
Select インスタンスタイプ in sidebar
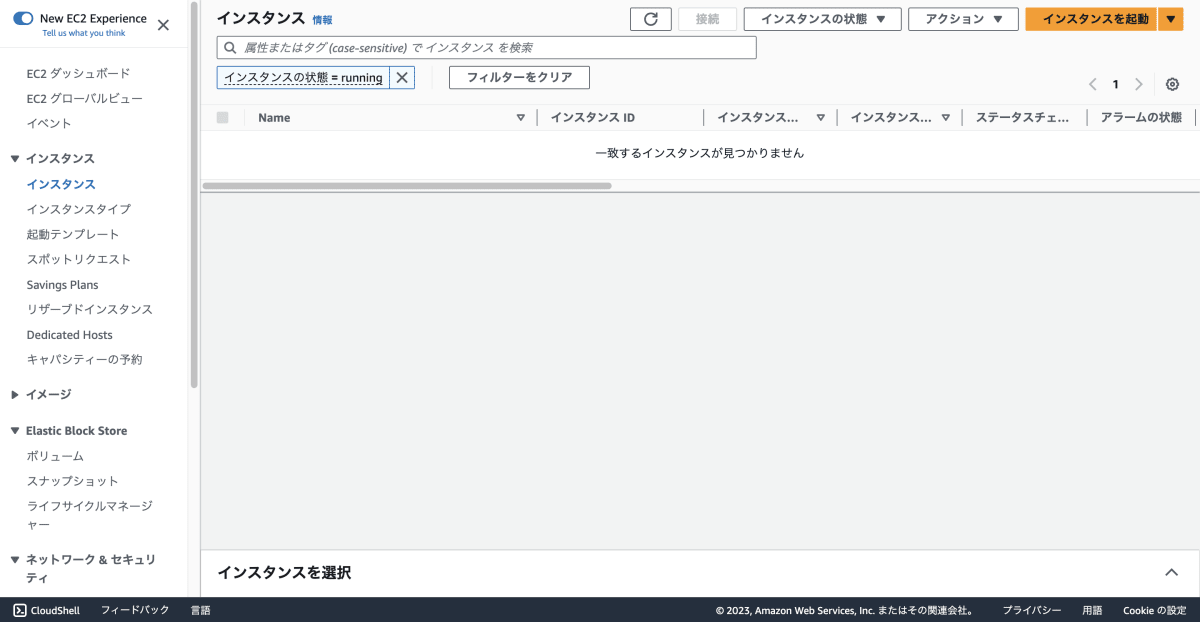[78, 209]
